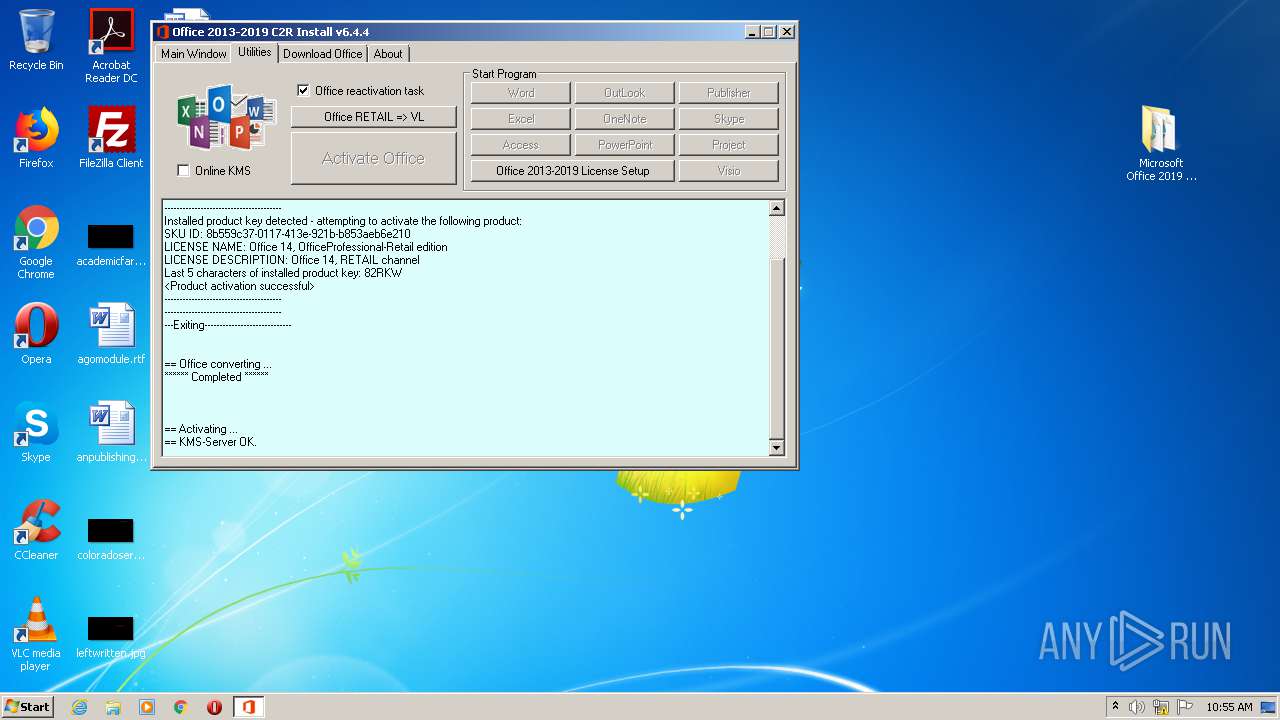Uncheck Office reactivation task checkbox
This screenshot has width=1280, height=720.
(x=303, y=91)
